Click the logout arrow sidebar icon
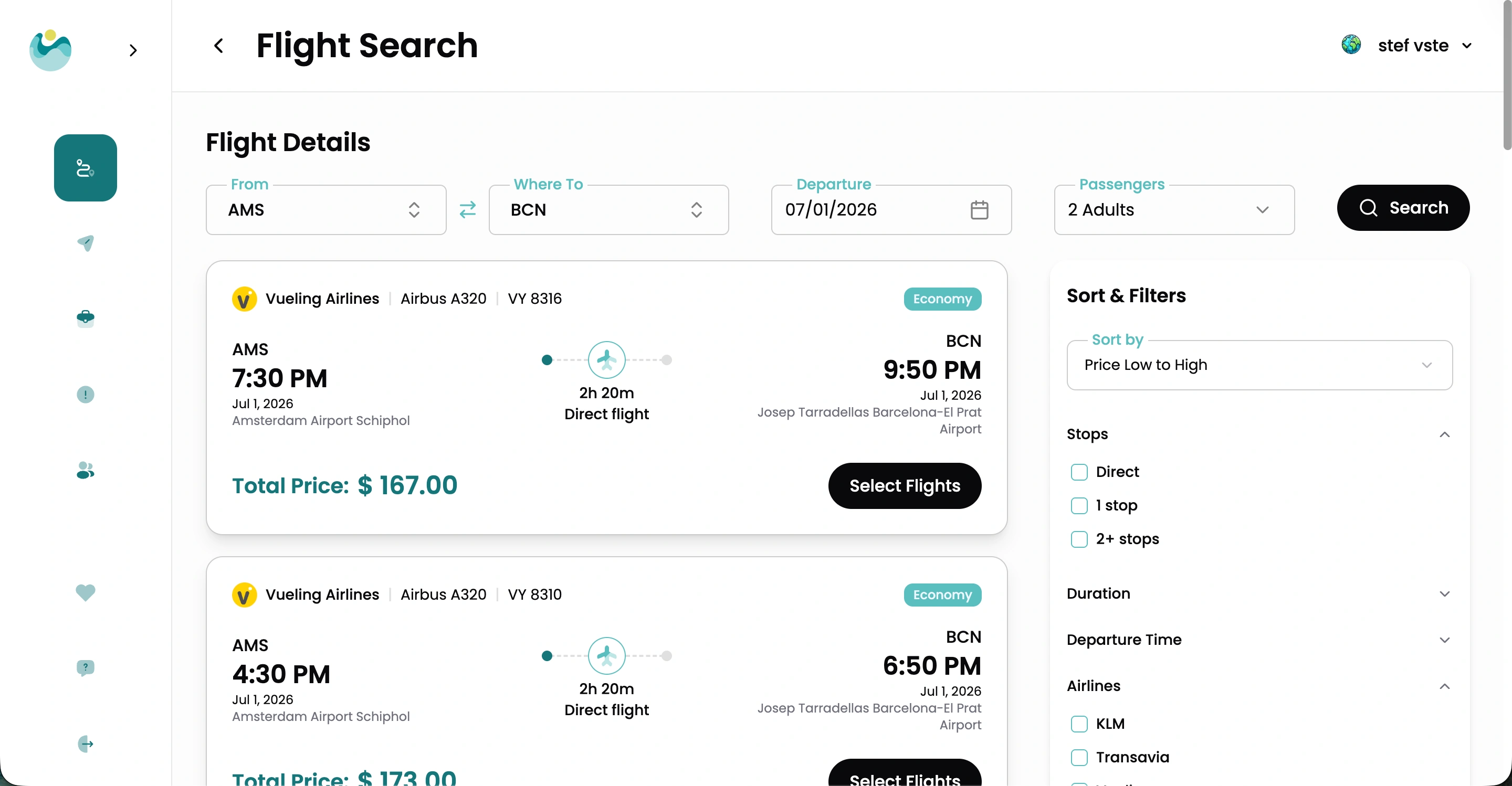Image resolution: width=1512 pixels, height=786 pixels. 86,744
